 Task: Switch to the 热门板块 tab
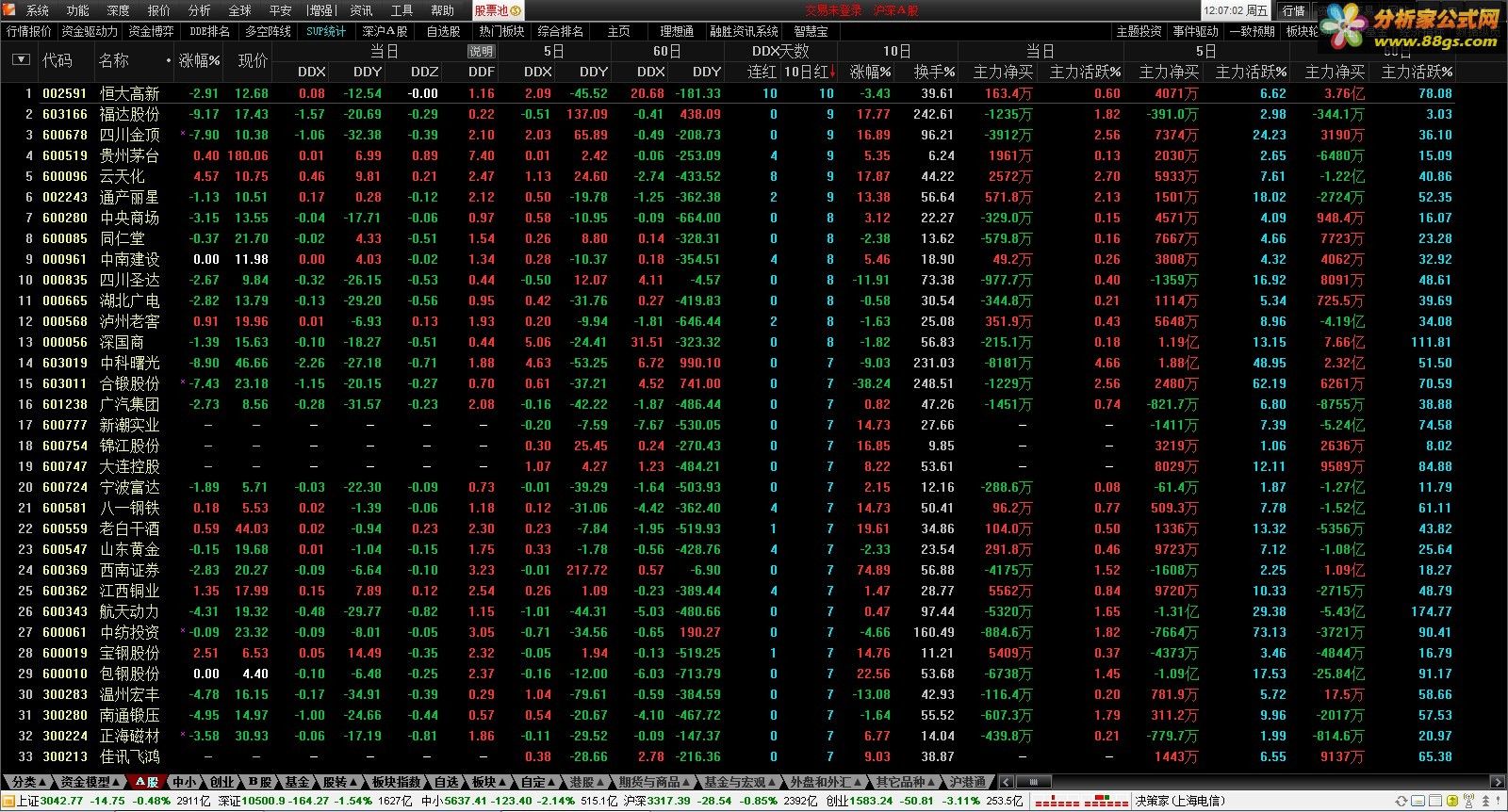(500, 31)
